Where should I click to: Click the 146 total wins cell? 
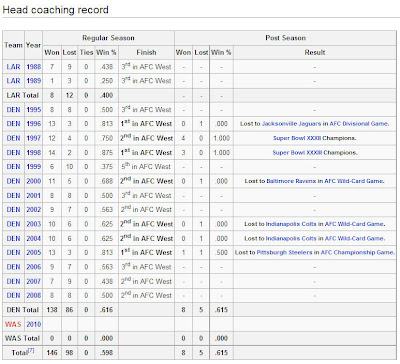(52, 353)
